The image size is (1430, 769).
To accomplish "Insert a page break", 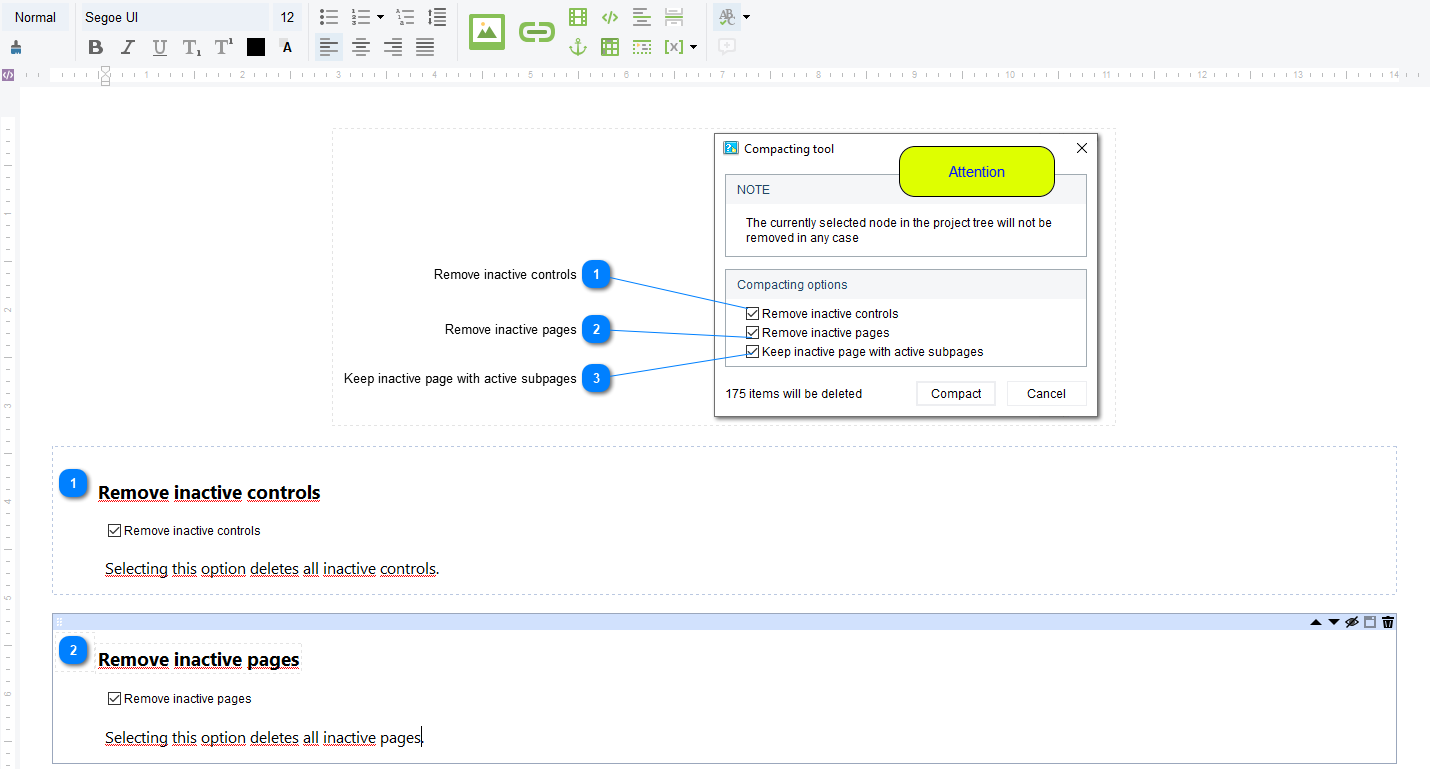I will [674, 17].
